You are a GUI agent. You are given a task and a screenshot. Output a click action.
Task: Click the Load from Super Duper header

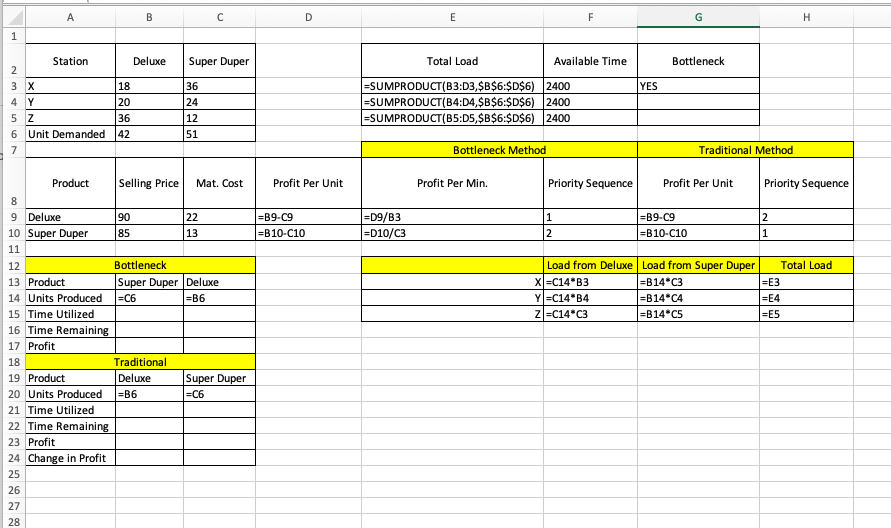click(698, 265)
